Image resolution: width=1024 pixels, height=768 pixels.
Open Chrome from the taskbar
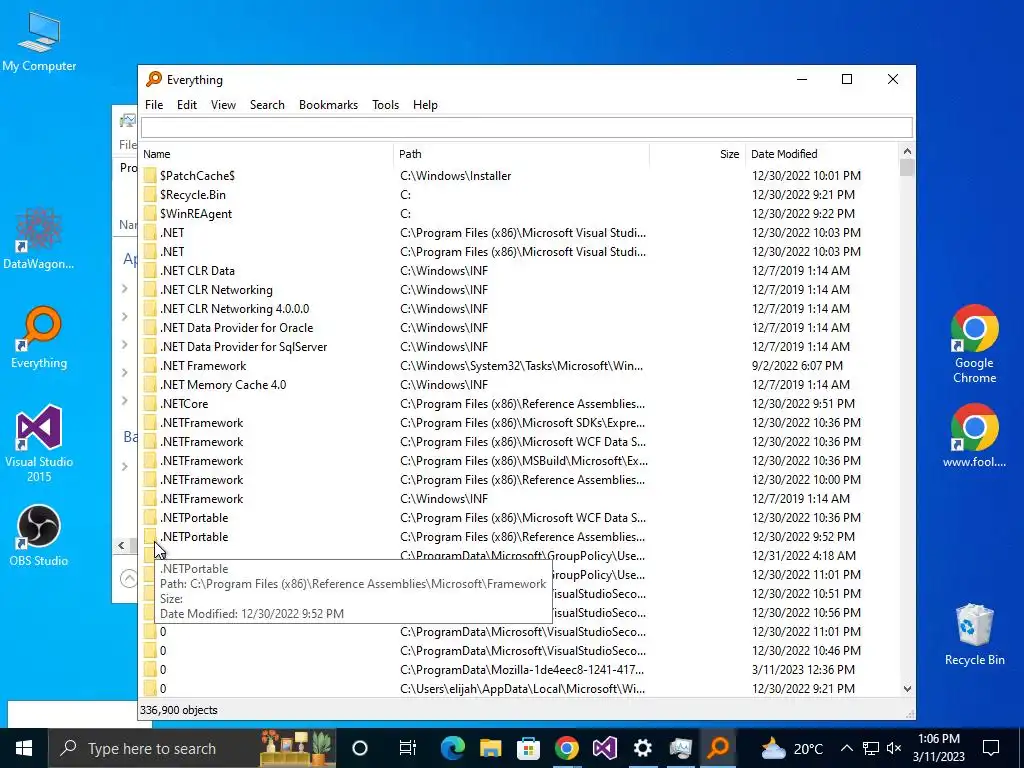(566, 748)
